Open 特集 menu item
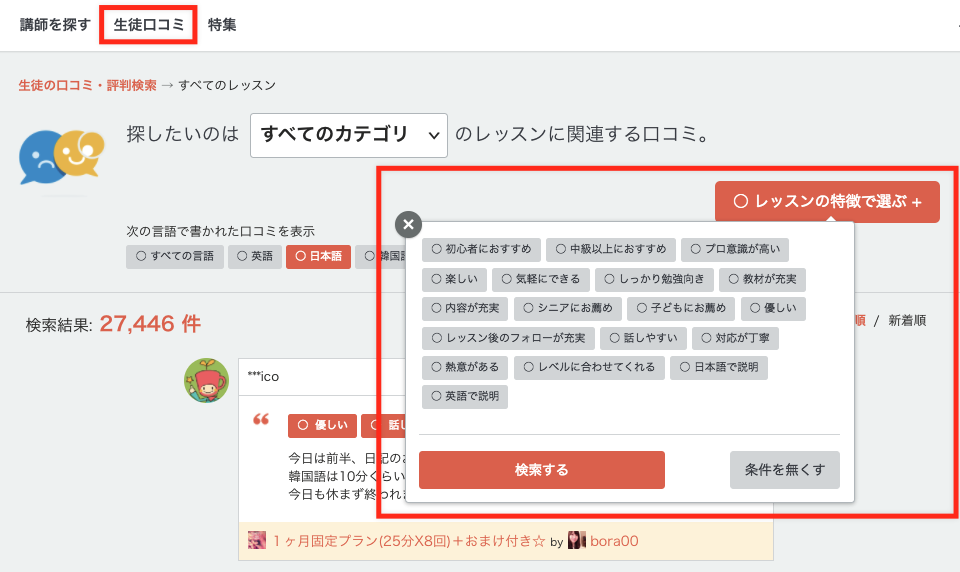The image size is (960, 572). [222, 24]
